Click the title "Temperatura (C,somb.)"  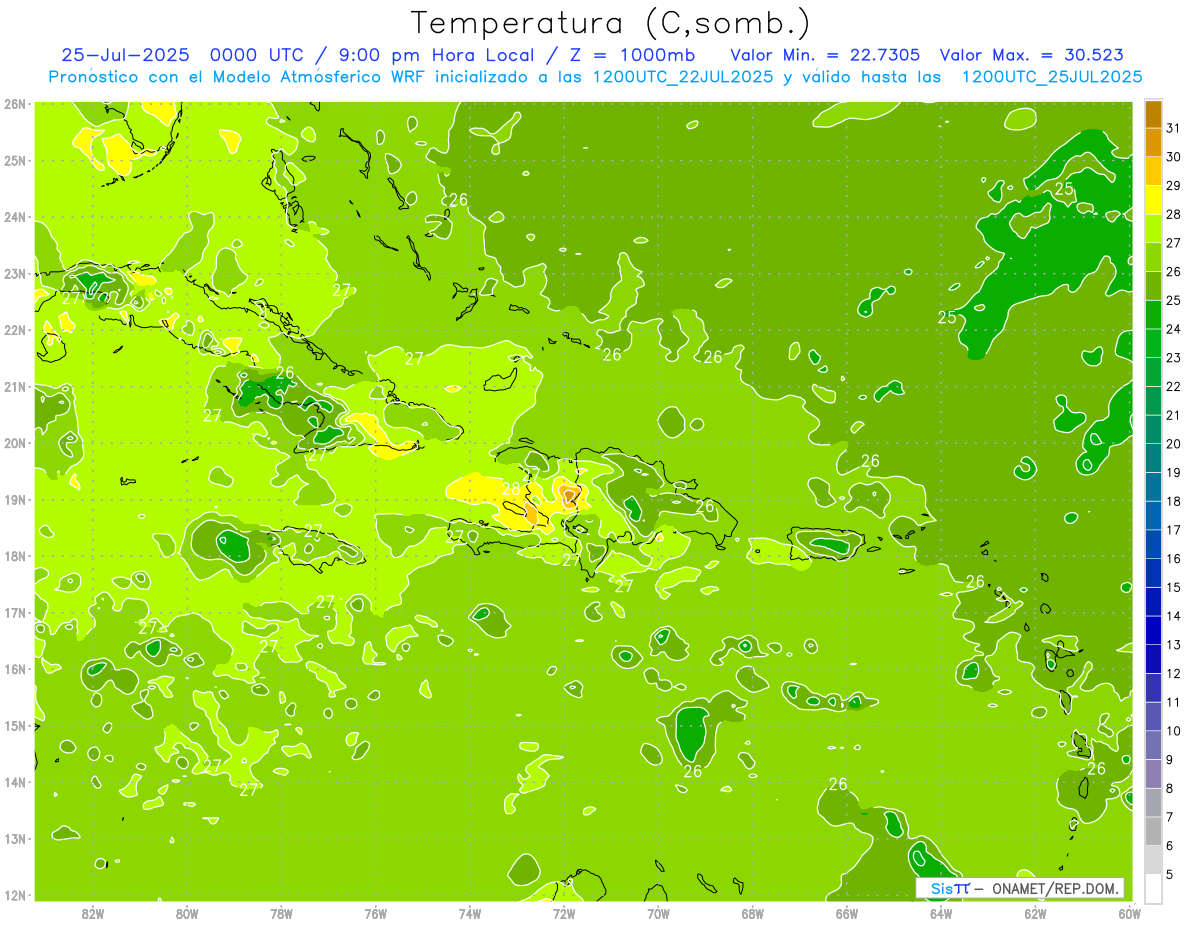coord(610,24)
